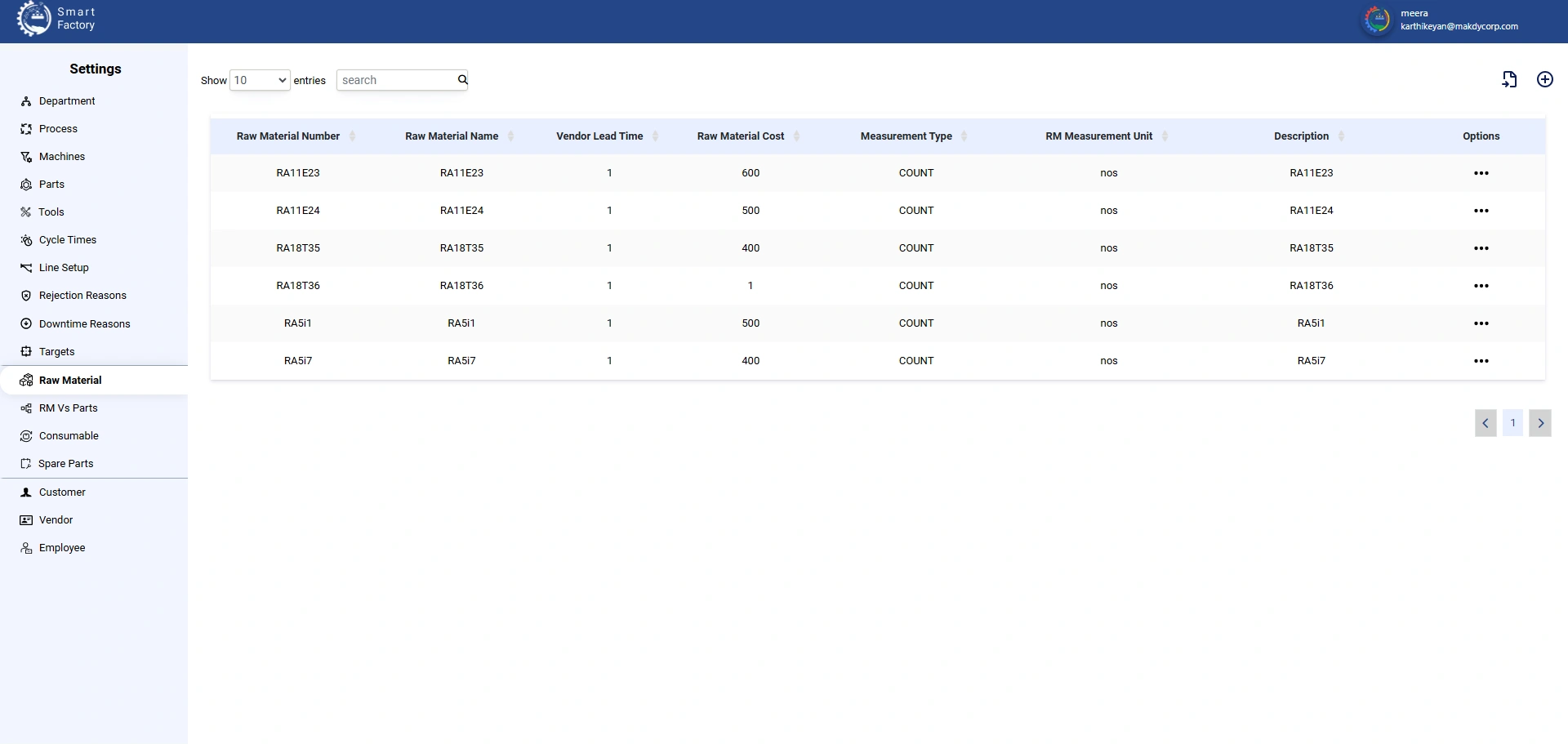Viewport: 1568px width, 744px height.
Task: Click the Line Setup icon
Action: (x=26, y=268)
